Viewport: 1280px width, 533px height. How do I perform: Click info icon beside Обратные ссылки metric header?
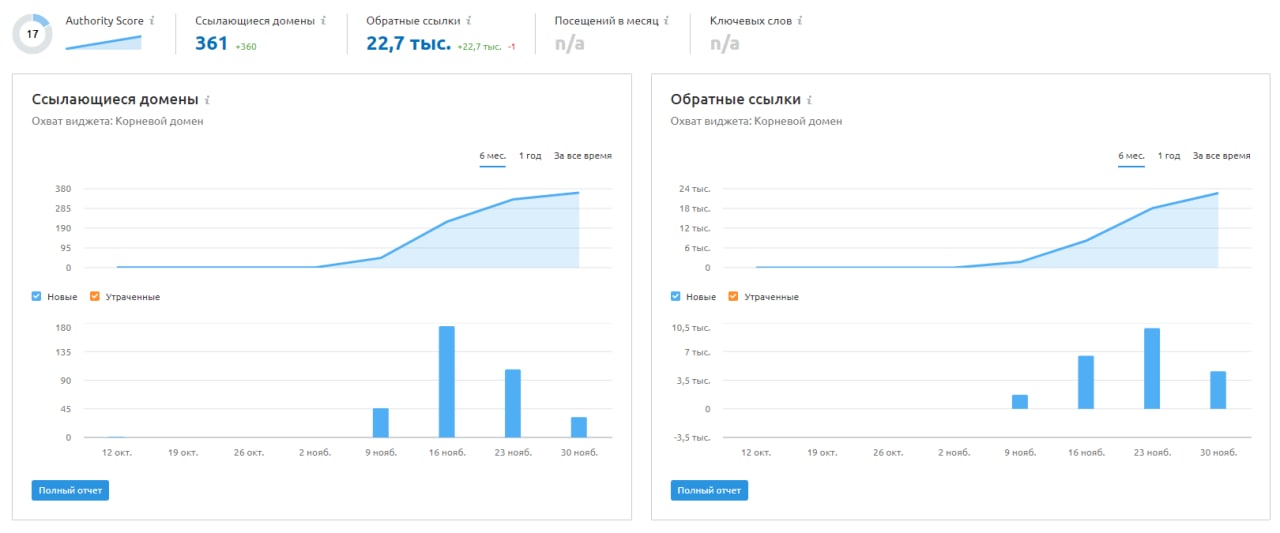(469, 20)
